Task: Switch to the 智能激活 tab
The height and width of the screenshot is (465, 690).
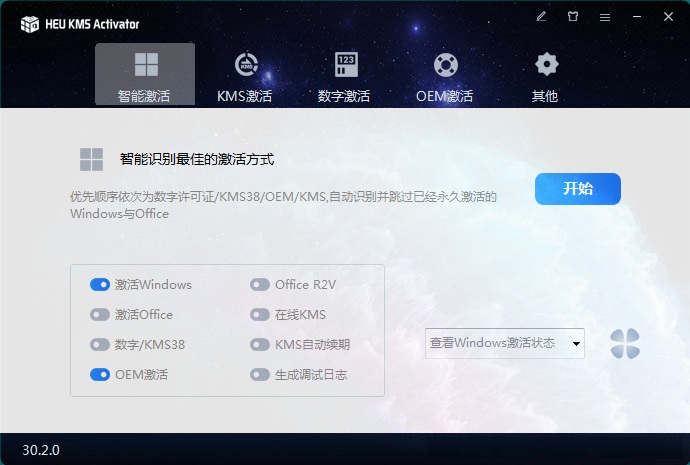Action: (145, 74)
